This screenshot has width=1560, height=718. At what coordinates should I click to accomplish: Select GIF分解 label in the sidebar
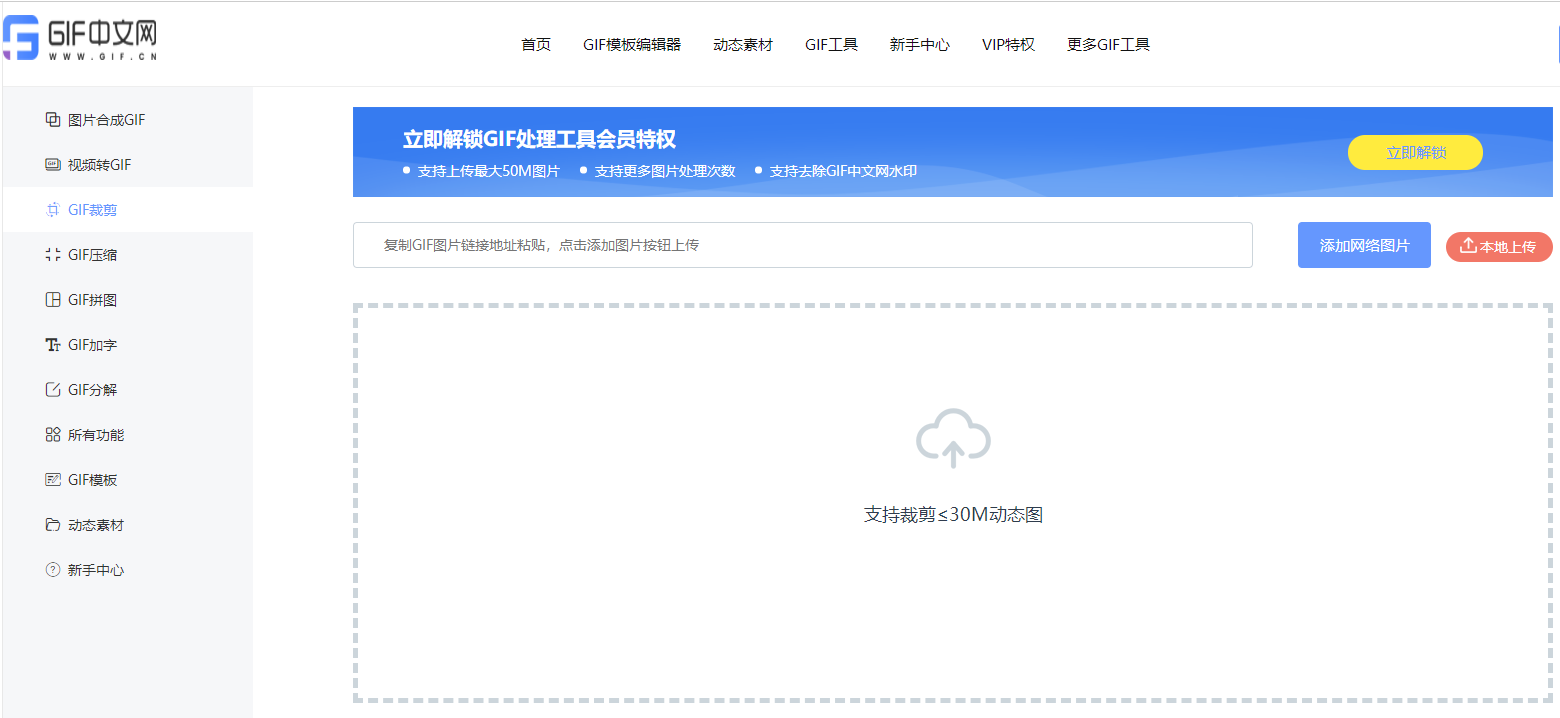click(x=92, y=390)
